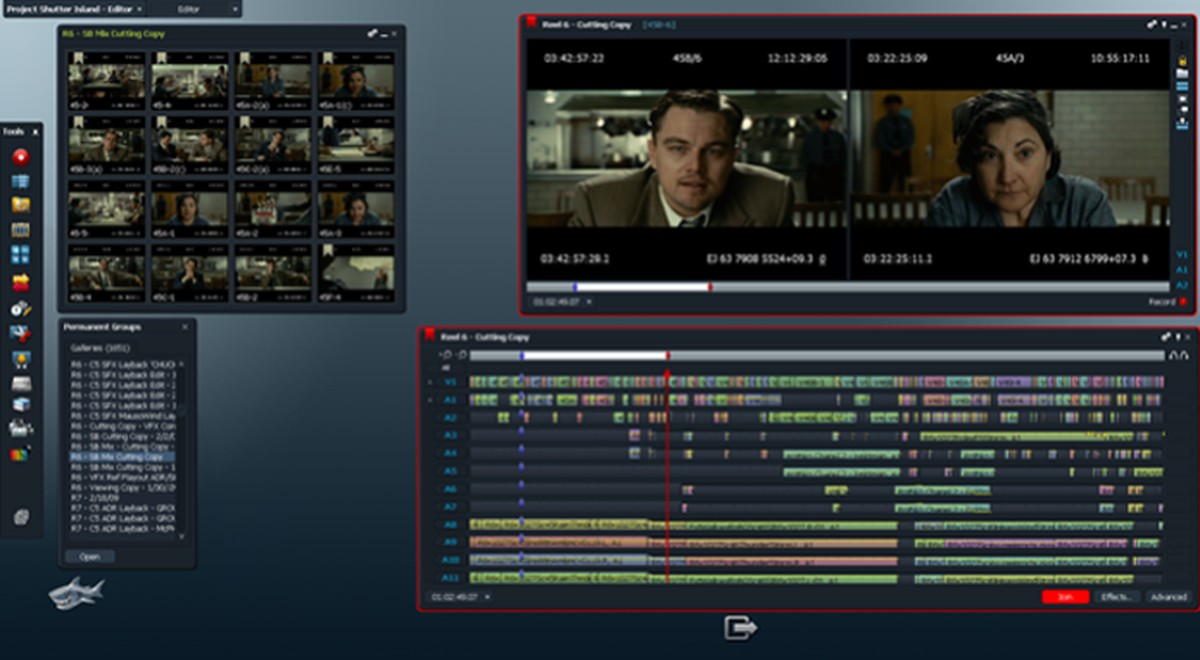Click the wrench settings icon in the Tools panel

pos(18,333)
